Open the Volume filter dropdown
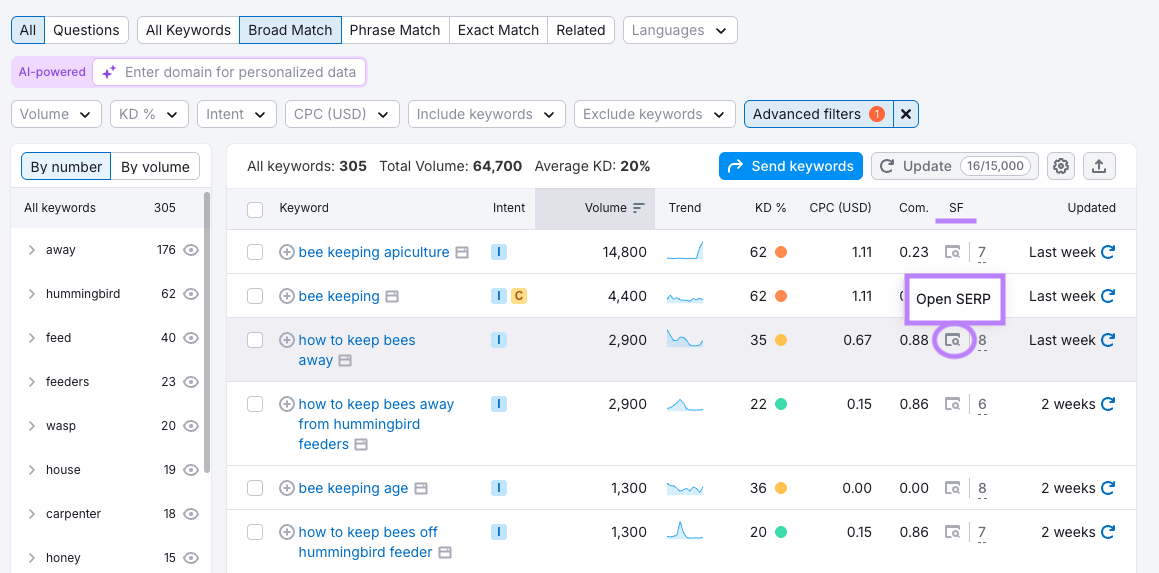1159x573 pixels. (56, 114)
